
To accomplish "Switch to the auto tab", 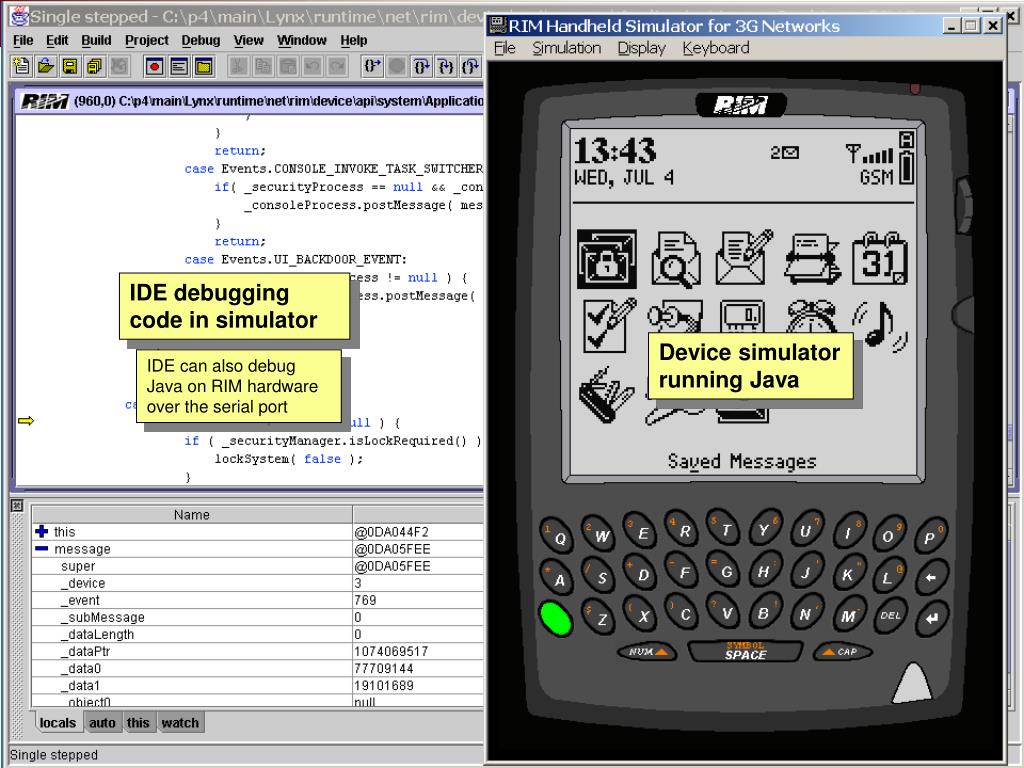I will tap(102, 723).
